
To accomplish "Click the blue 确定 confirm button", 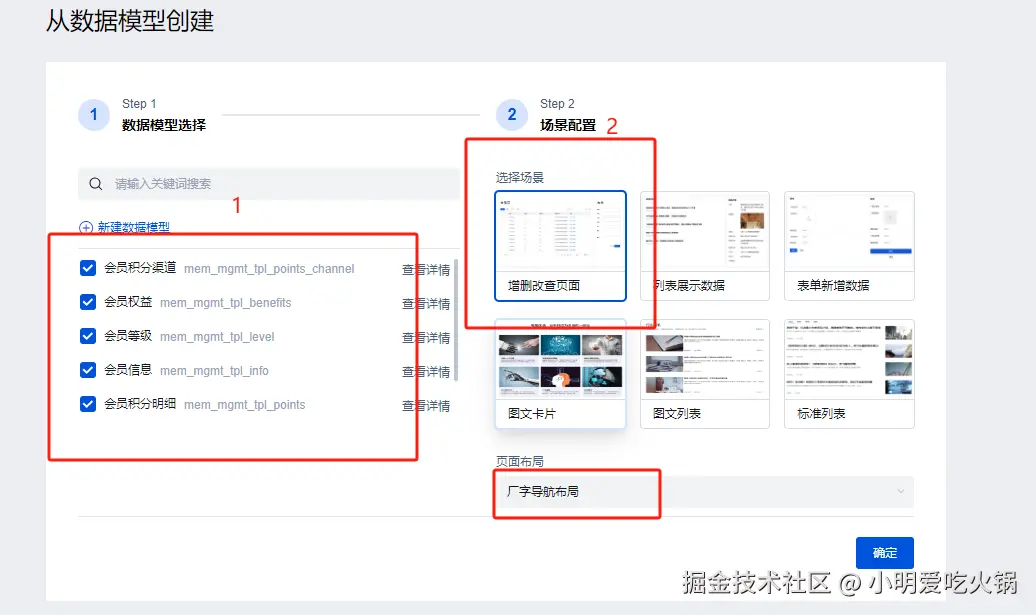I will point(884,552).
